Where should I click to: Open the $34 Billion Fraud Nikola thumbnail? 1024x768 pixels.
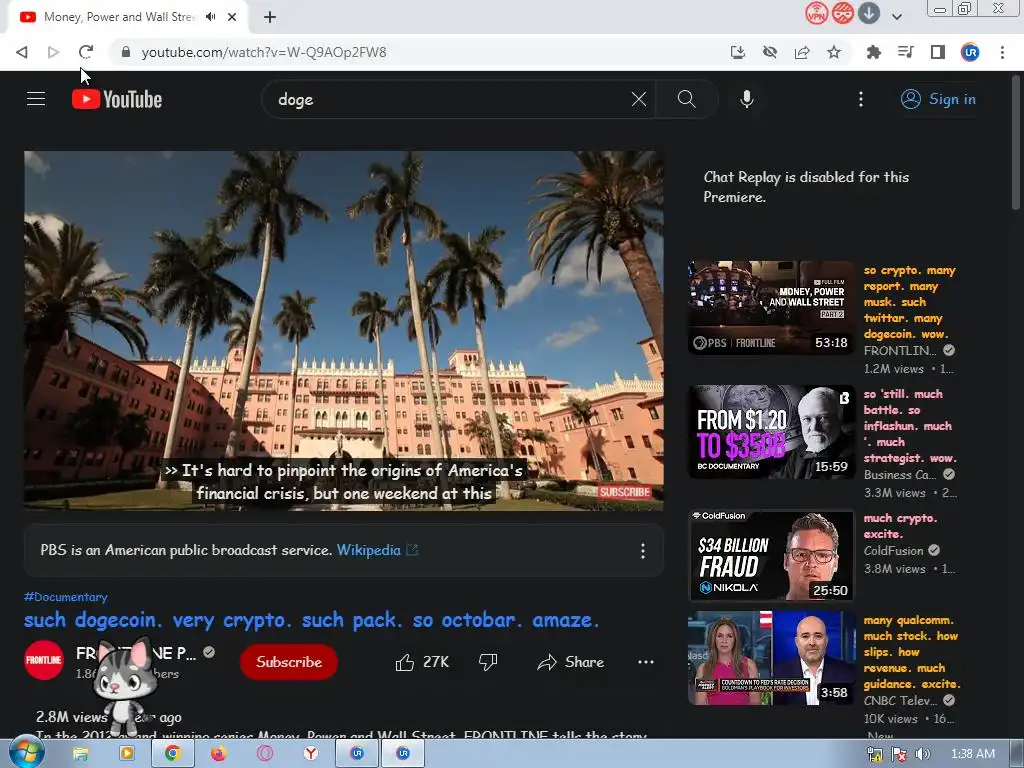coord(771,556)
